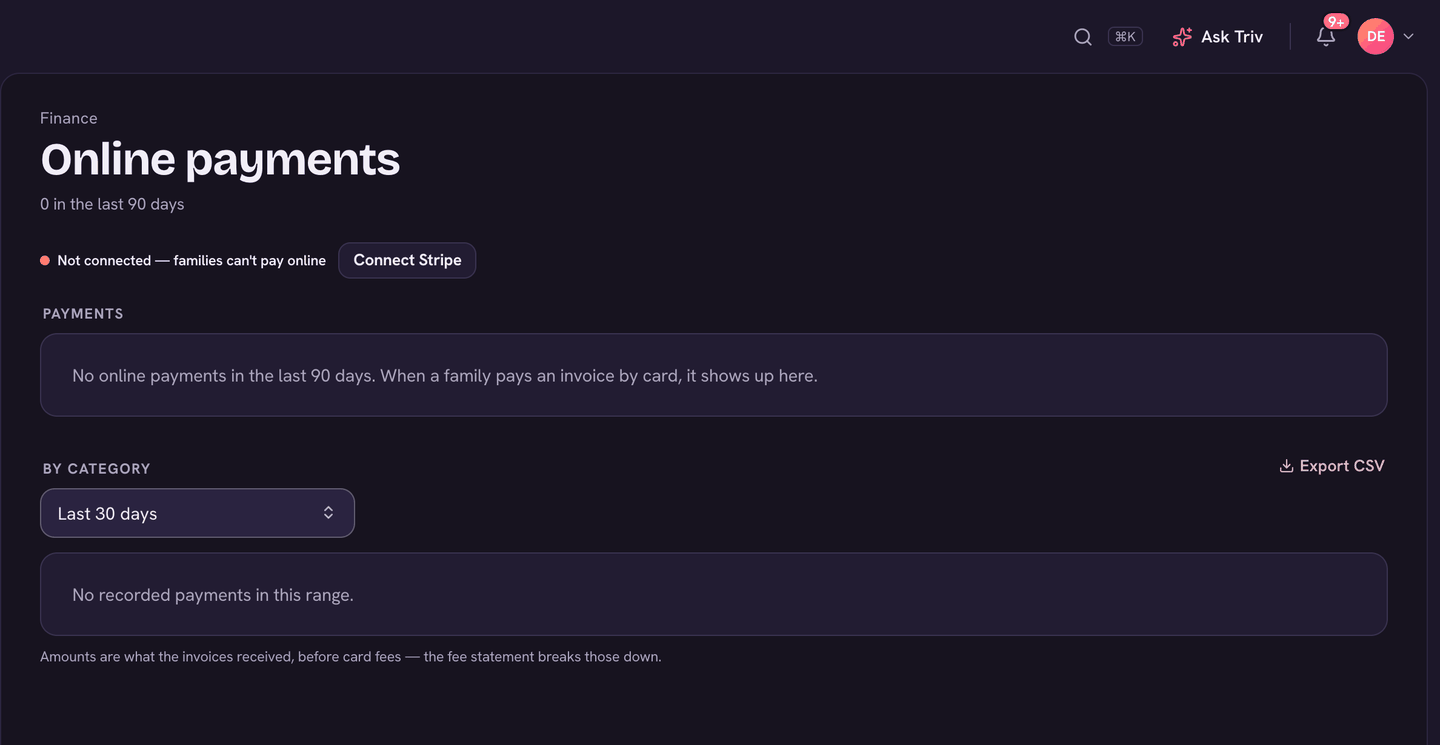The image size is (1440, 745).
Task: Click the ⌘K shortcut badge
Action: tap(1125, 37)
